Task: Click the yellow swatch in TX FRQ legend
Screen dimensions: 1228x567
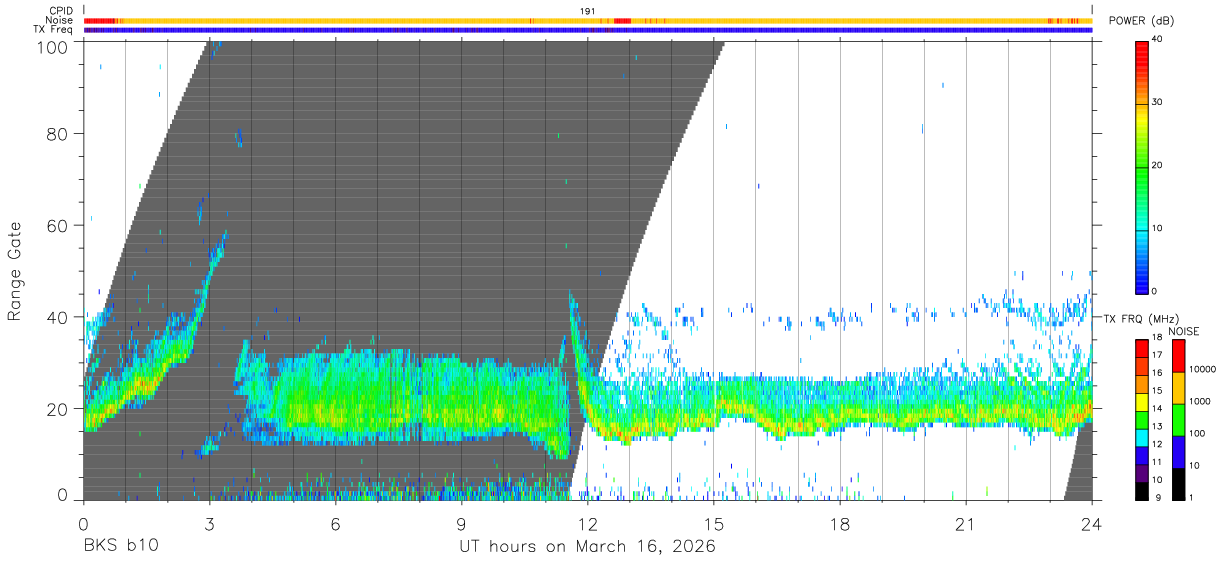Action: tap(1143, 401)
